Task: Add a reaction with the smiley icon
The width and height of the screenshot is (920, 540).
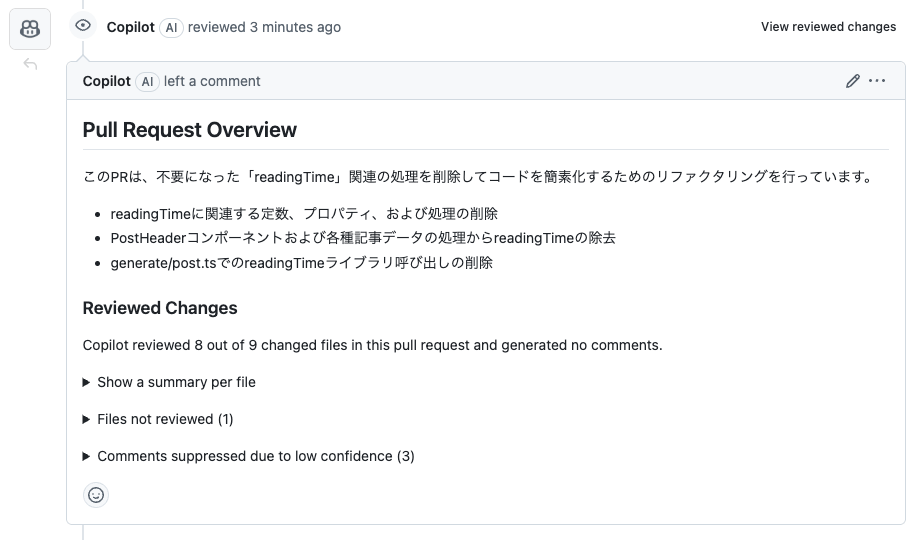Action: [96, 495]
